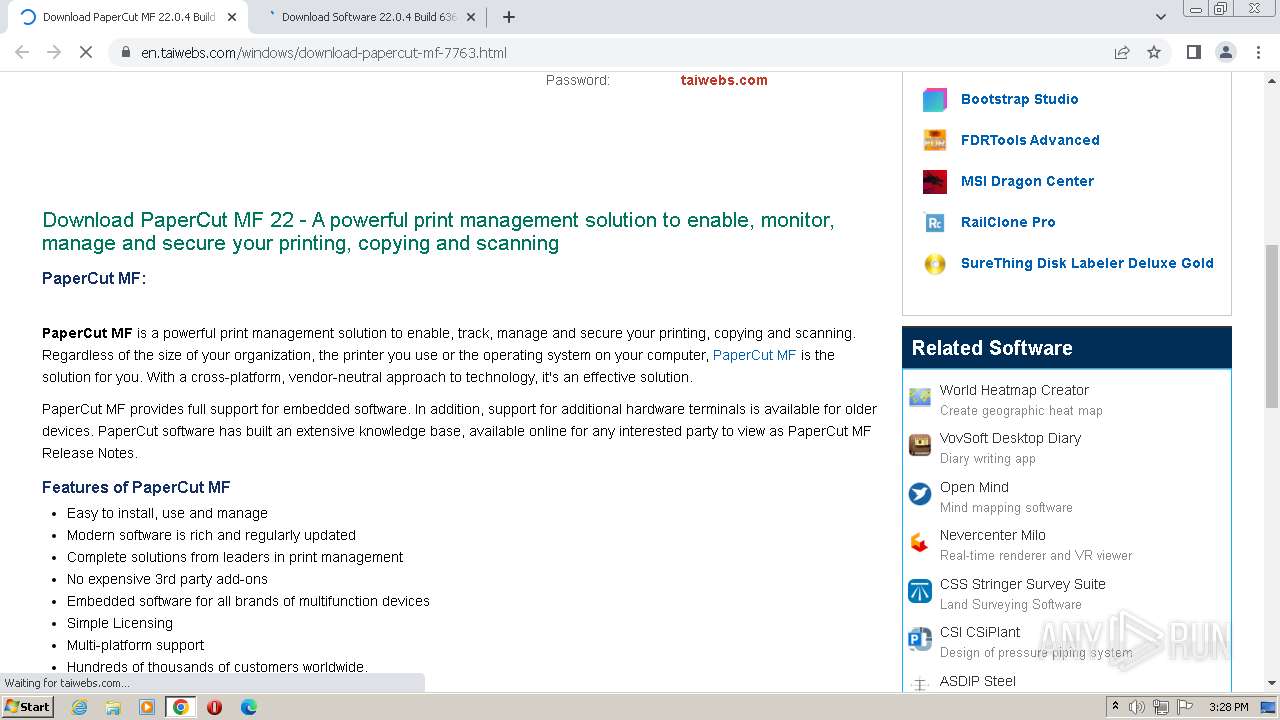Click the volume speaker tray icon
The height and width of the screenshot is (720, 1280).
tap(1137, 707)
